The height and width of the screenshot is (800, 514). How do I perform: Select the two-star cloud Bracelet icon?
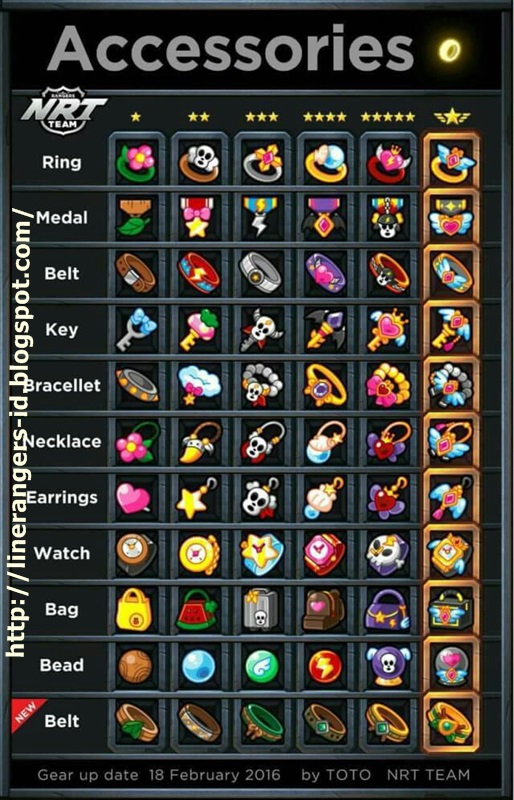click(x=199, y=386)
